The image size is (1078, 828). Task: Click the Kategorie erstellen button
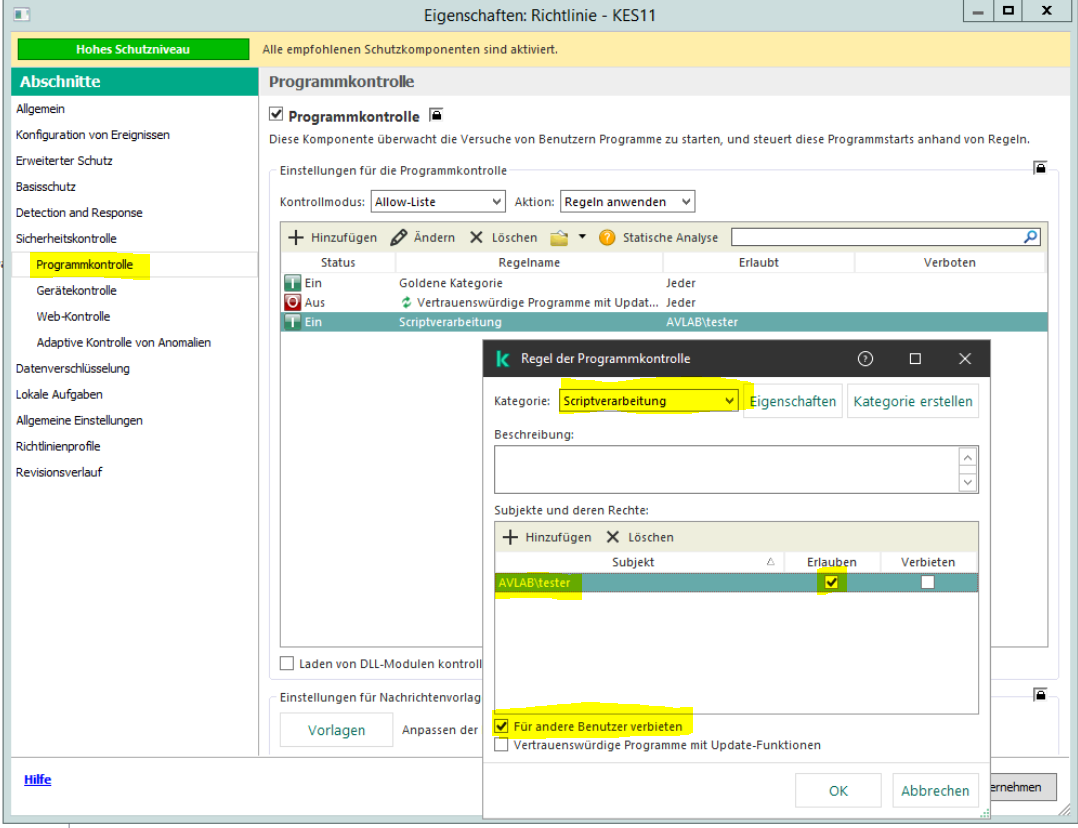tap(913, 401)
